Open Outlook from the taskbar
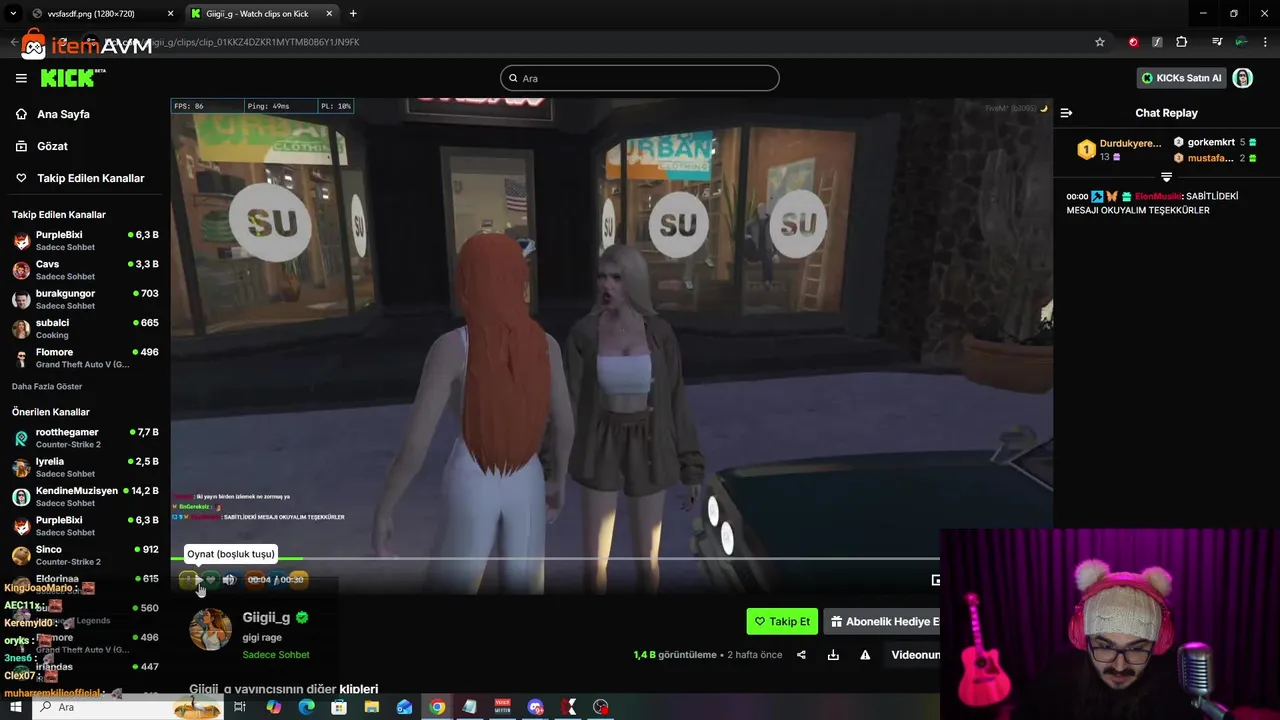 [x=404, y=707]
